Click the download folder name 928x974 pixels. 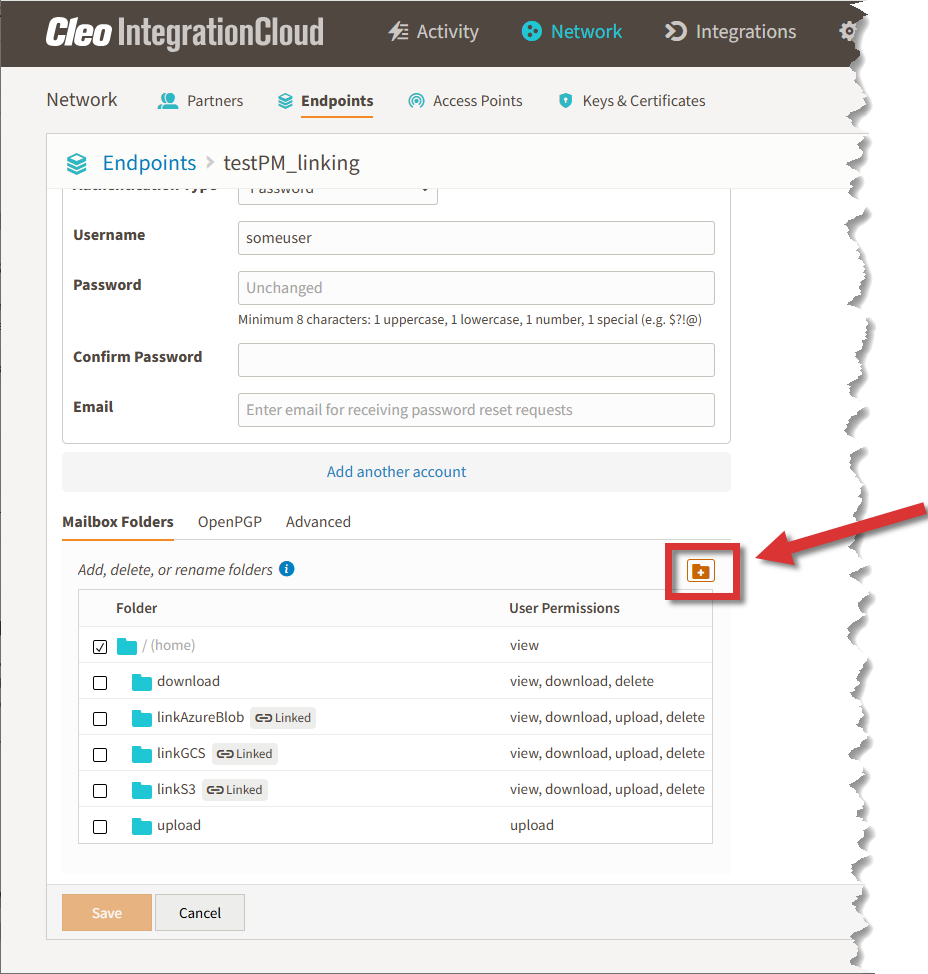click(188, 681)
